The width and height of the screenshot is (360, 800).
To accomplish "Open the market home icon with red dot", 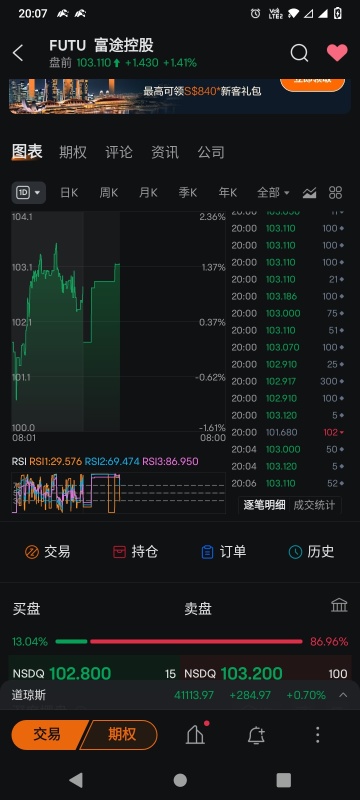I will tap(196, 734).
